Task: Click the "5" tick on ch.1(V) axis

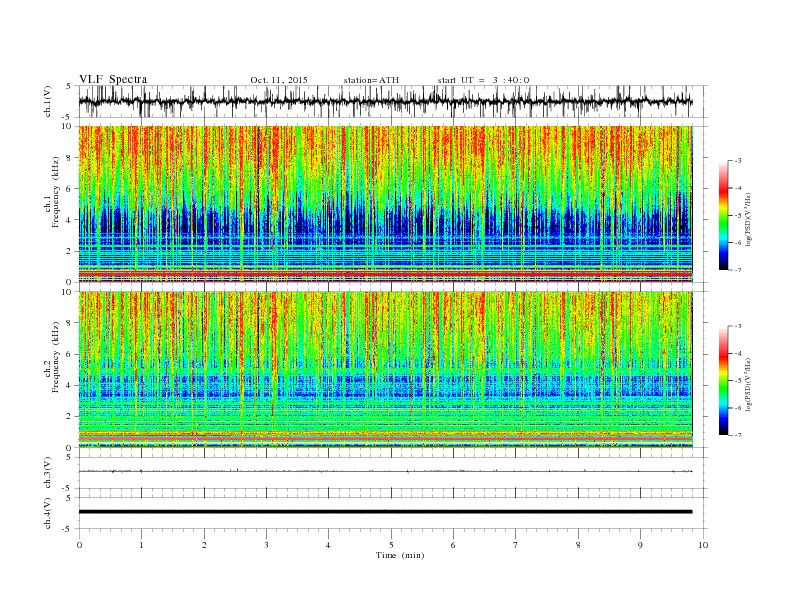Action: pos(69,86)
